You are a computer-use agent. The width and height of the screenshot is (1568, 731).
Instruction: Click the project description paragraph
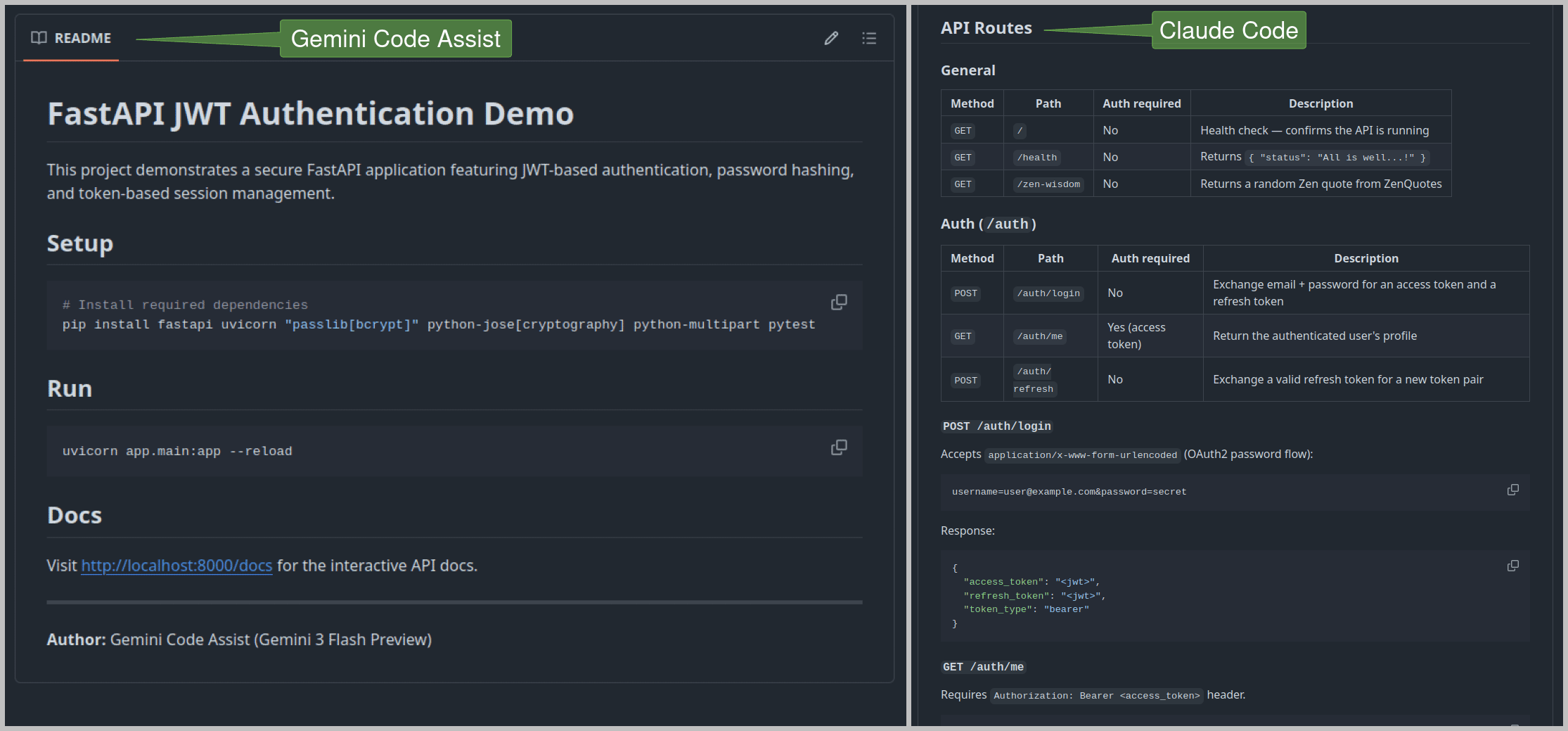pyautogui.click(x=451, y=182)
